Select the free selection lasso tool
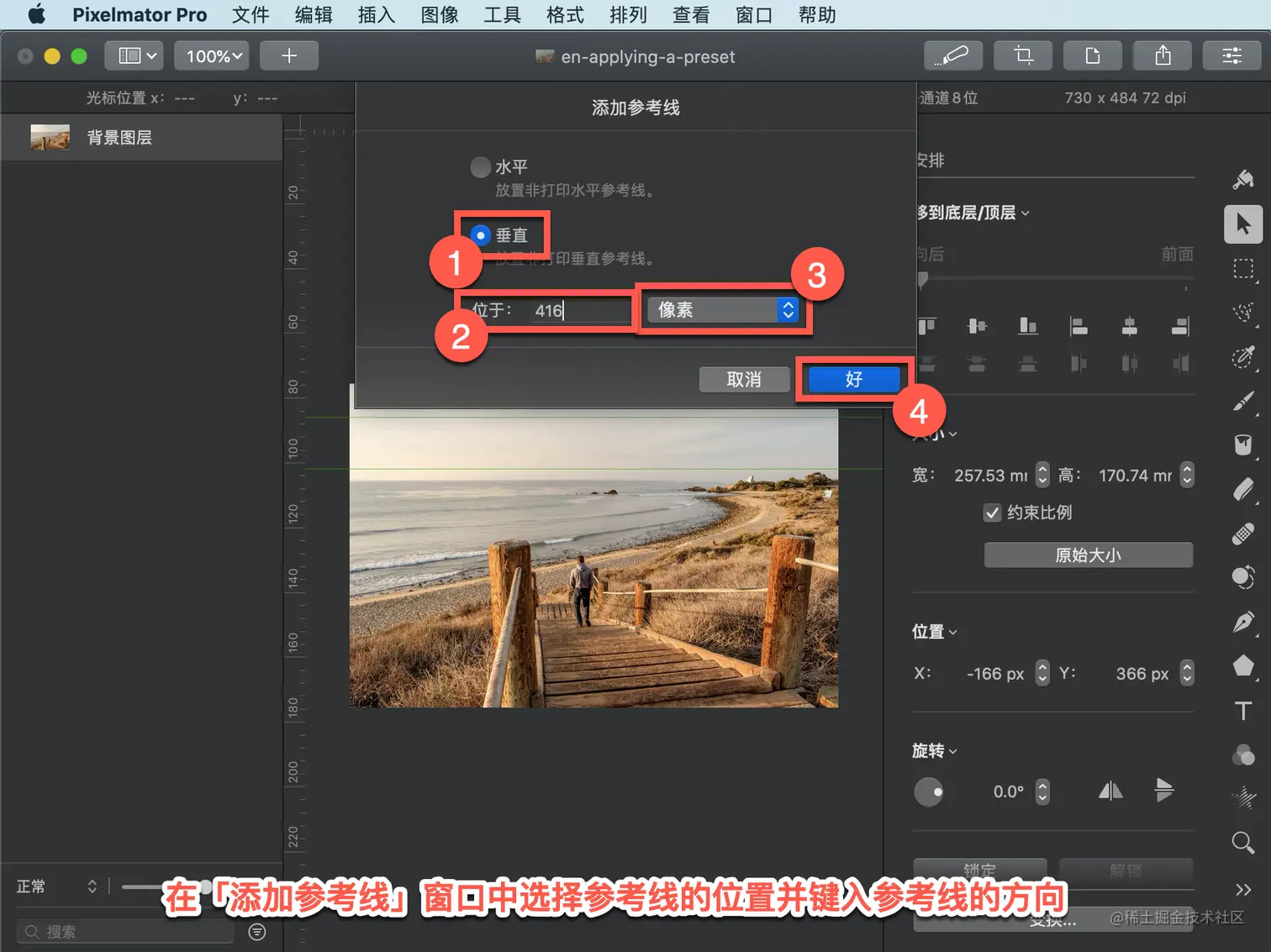1271x952 pixels. (x=1243, y=313)
